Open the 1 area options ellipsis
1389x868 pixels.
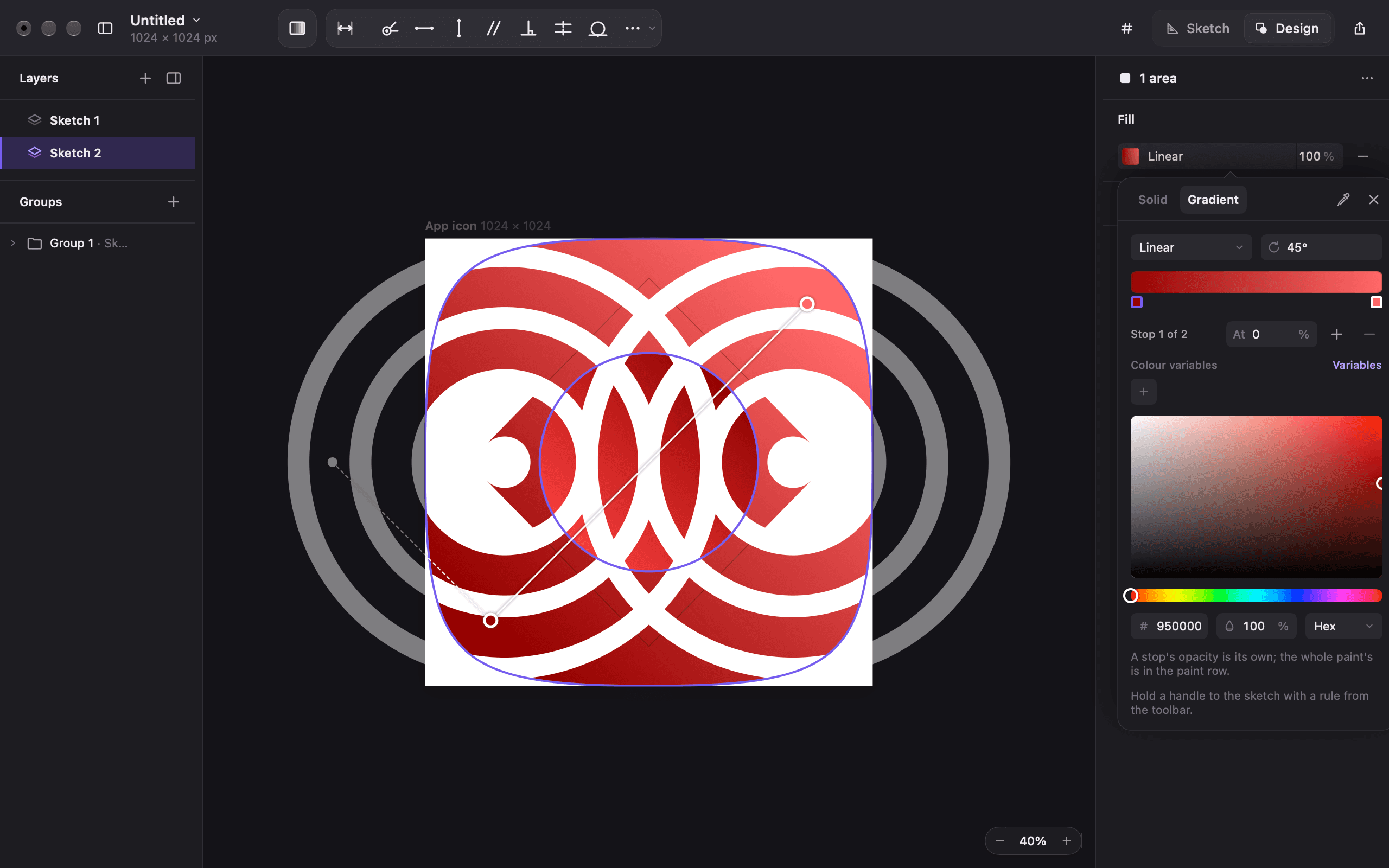pyautogui.click(x=1367, y=78)
